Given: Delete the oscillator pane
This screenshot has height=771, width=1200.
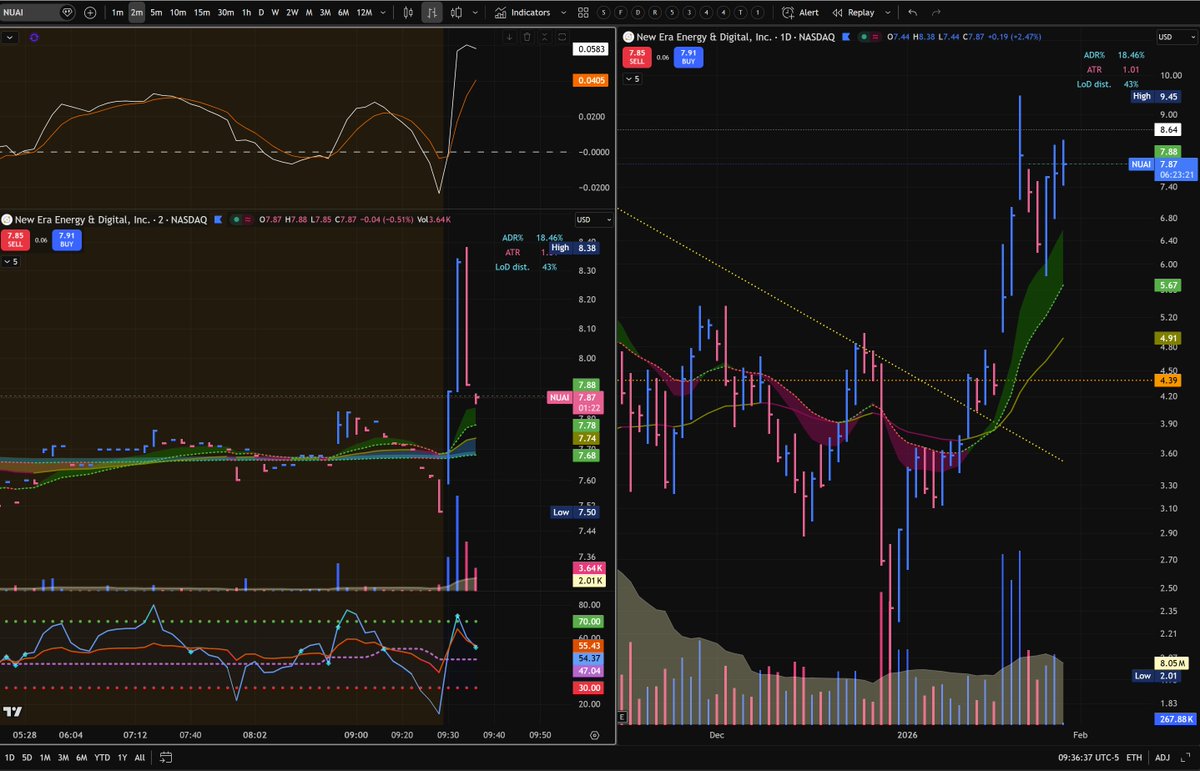Looking at the screenshot, I should click(528, 37).
